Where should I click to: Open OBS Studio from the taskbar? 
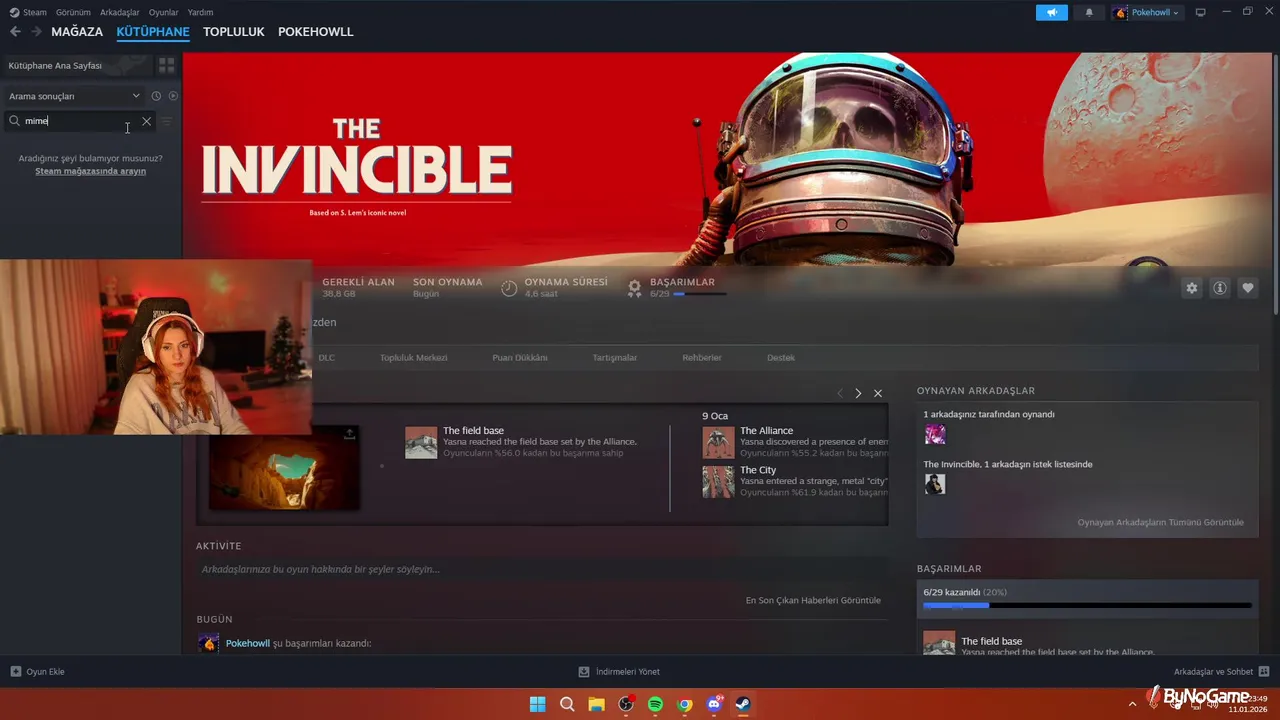(x=626, y=704)
